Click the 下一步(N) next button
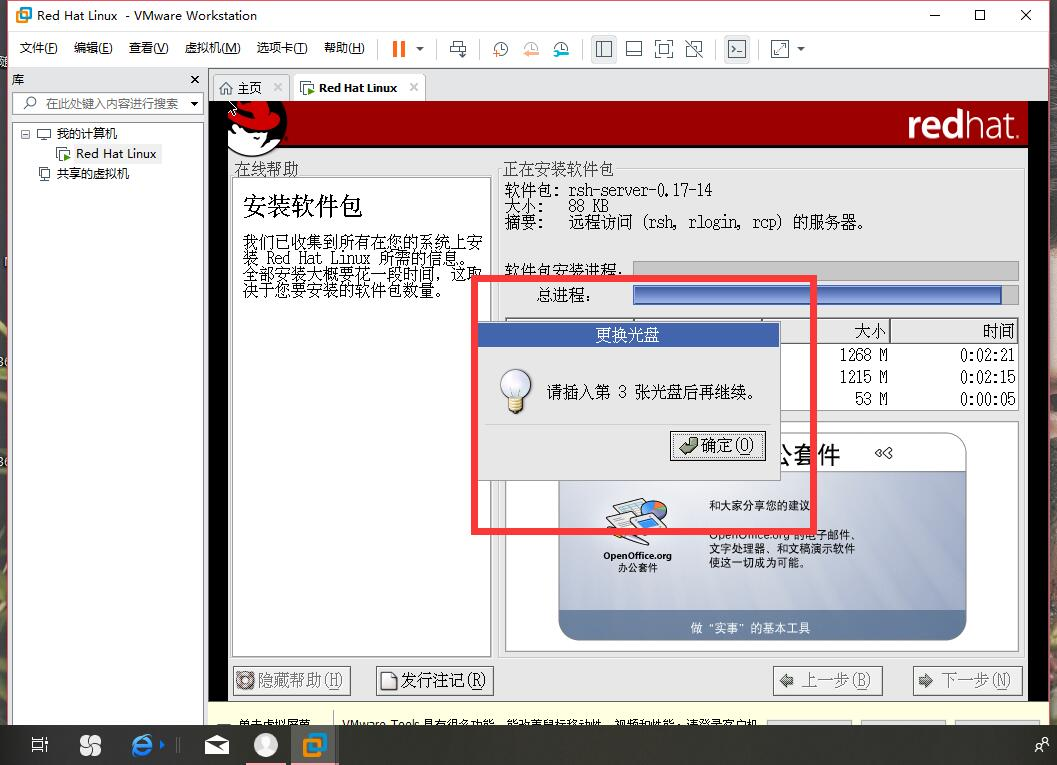The height and width of the screenshot is (765, 1057). click(967, 681)
